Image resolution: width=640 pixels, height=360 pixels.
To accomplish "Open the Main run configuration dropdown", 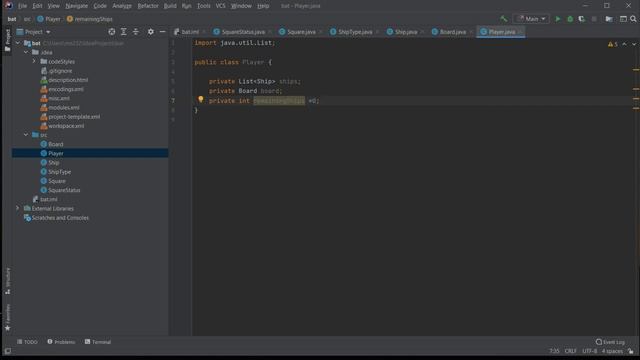I will coord(531,19).
